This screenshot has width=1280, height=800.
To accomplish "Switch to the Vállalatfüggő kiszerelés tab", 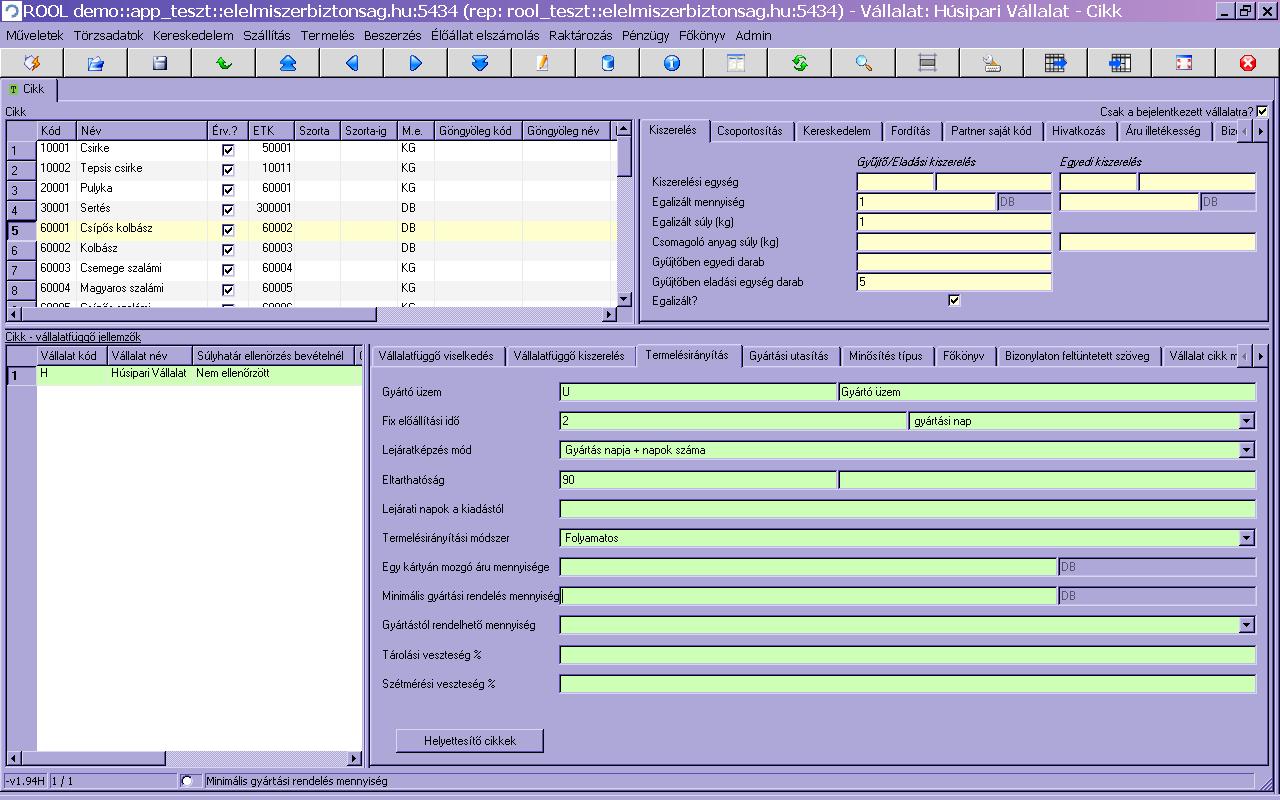I will (569, 356).
